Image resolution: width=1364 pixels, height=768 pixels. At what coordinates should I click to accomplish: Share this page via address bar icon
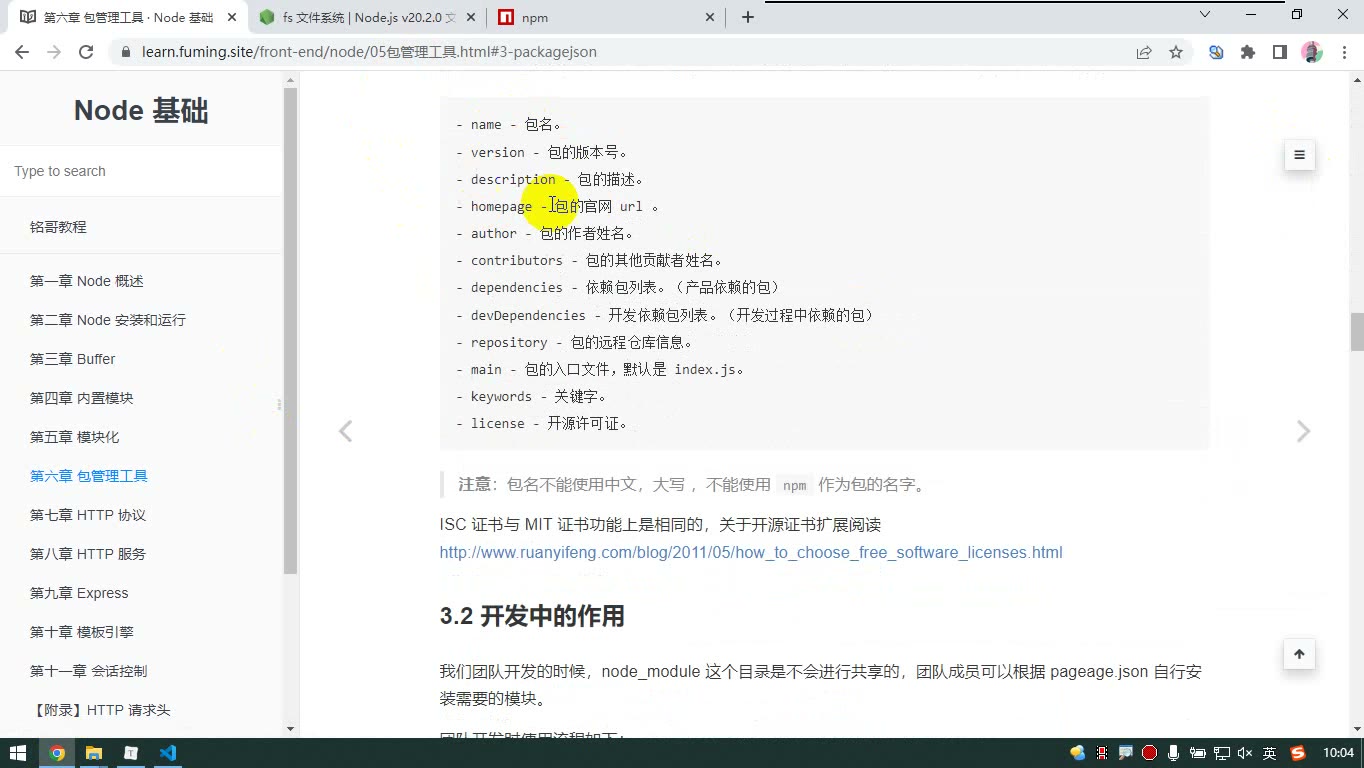(x=1144, y=52)
